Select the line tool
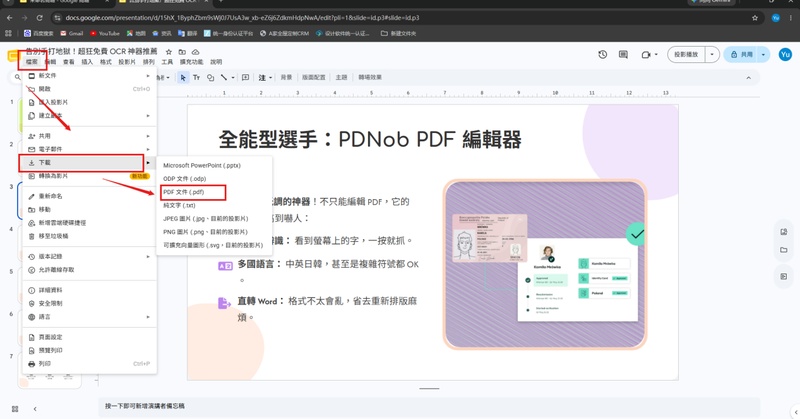Viewport: 800px width, 419px height. (224, 78)
